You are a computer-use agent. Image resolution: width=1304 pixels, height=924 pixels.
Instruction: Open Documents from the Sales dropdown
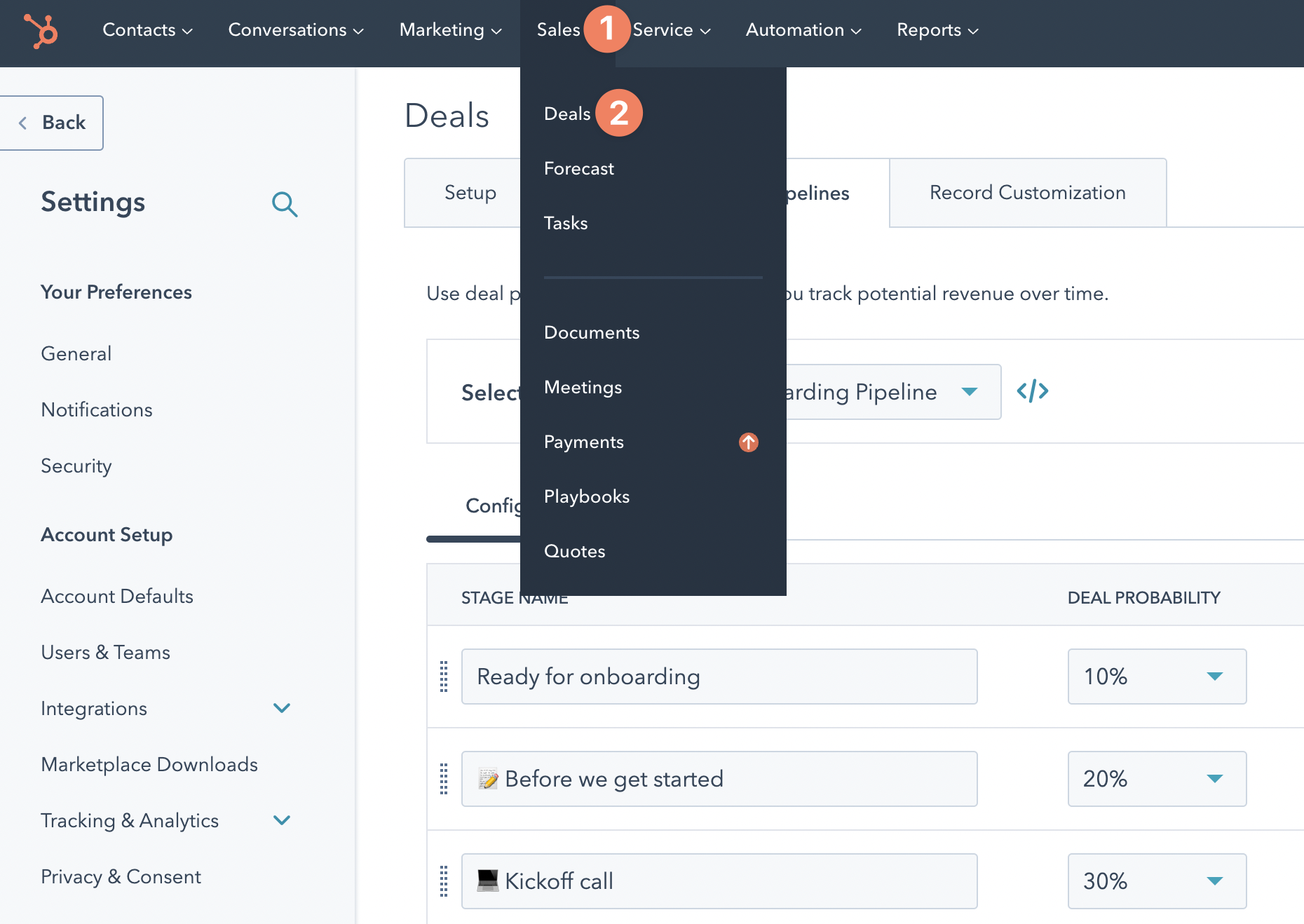pos(592,332)
